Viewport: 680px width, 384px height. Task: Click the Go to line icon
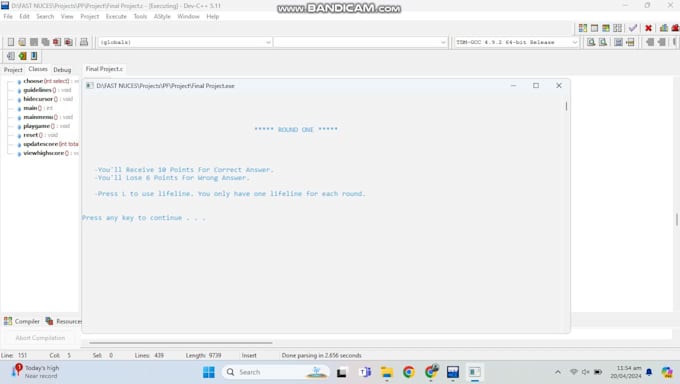point(630,42)
